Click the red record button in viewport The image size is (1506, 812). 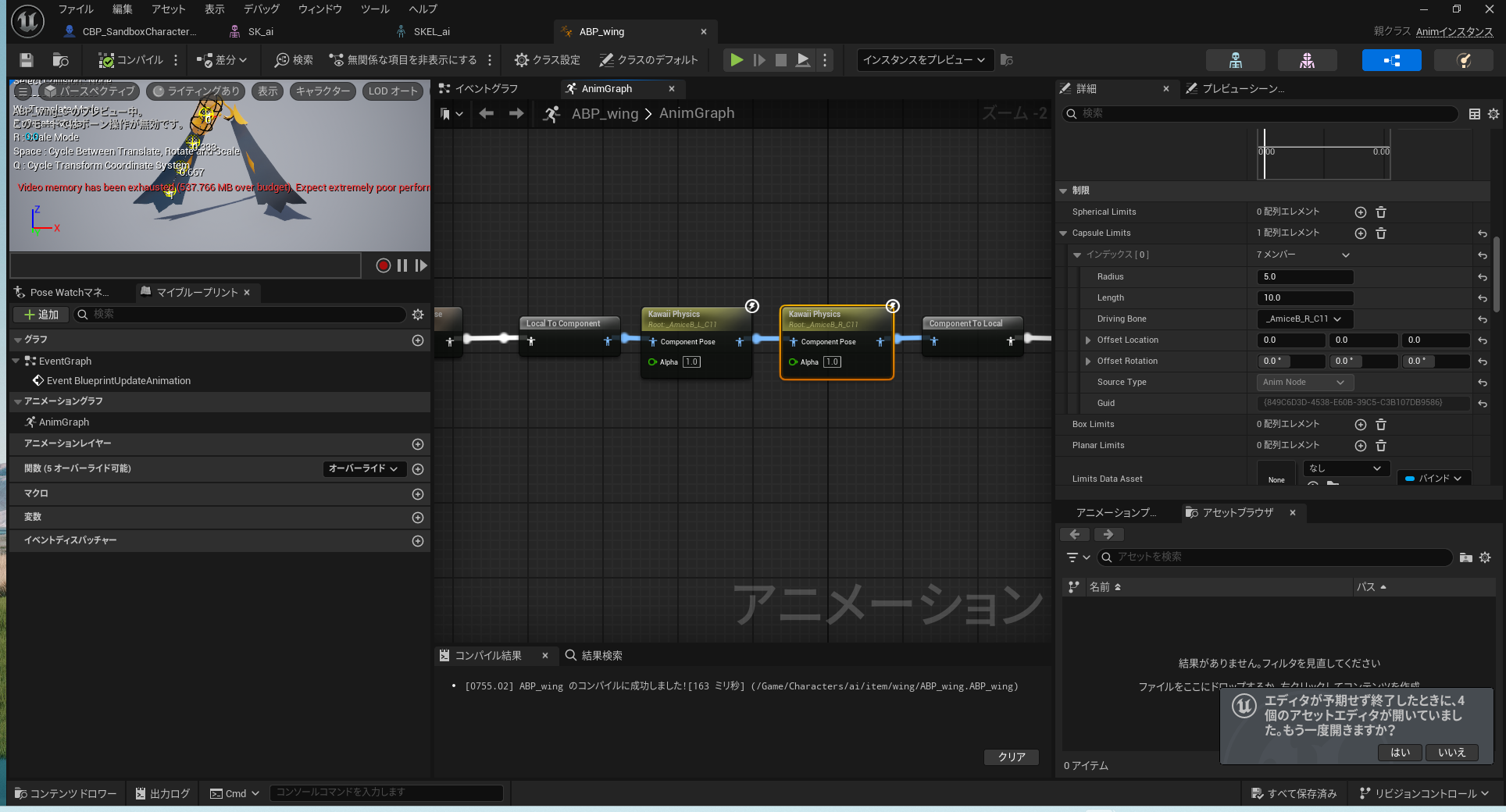point(383,265)
